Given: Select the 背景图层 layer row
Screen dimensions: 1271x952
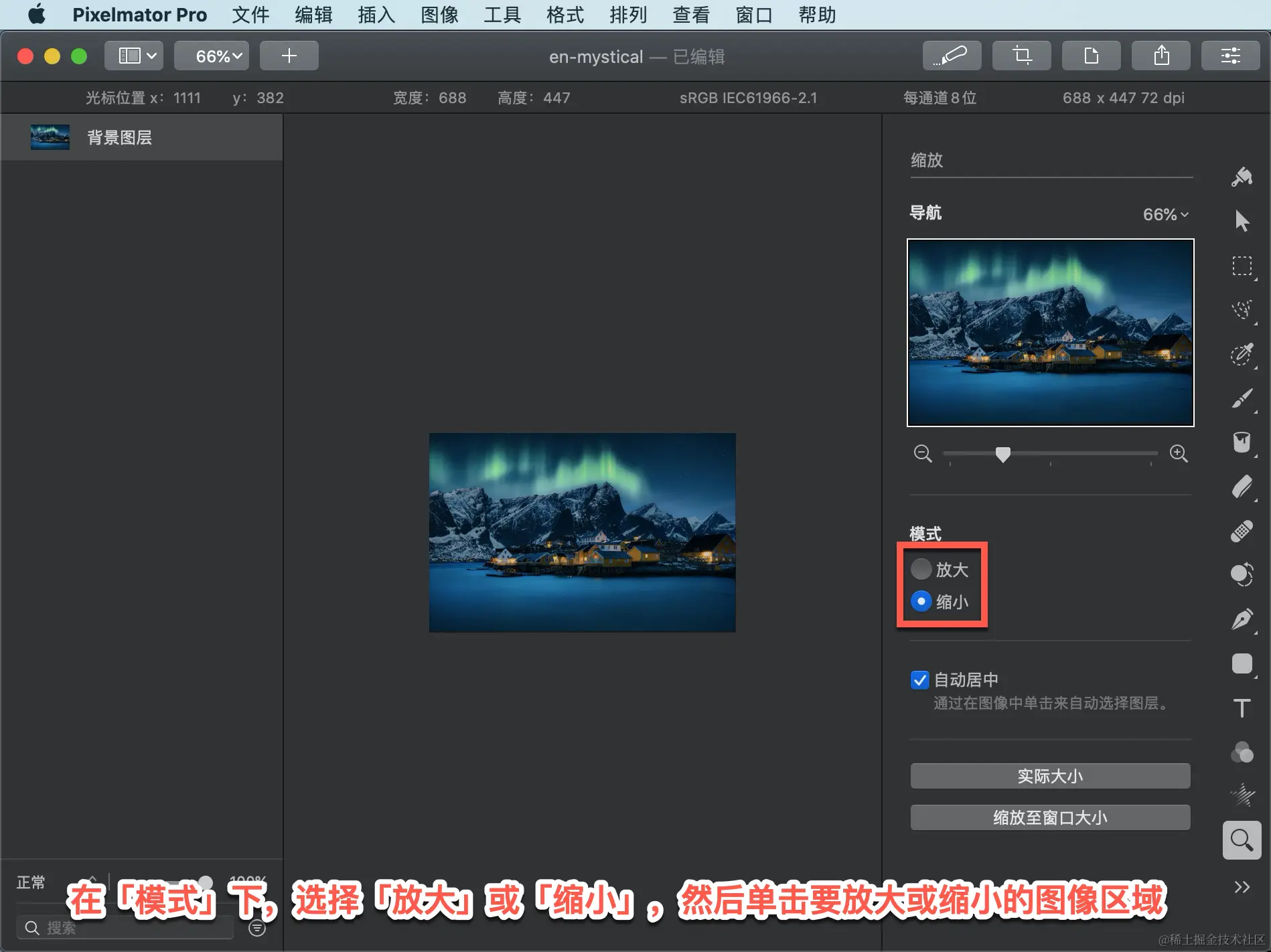Looking at the screenshot, I should tap(141, 137).
